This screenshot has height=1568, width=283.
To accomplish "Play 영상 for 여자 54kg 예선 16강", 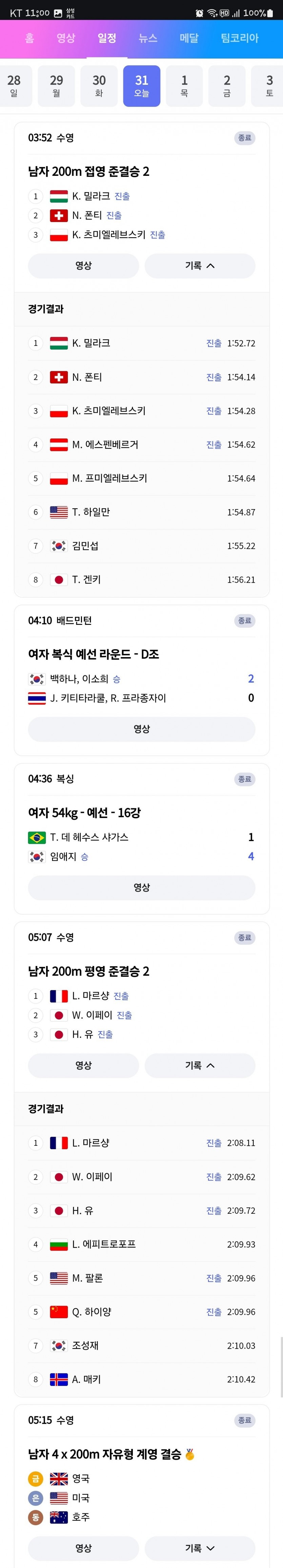I will point(142,888).
